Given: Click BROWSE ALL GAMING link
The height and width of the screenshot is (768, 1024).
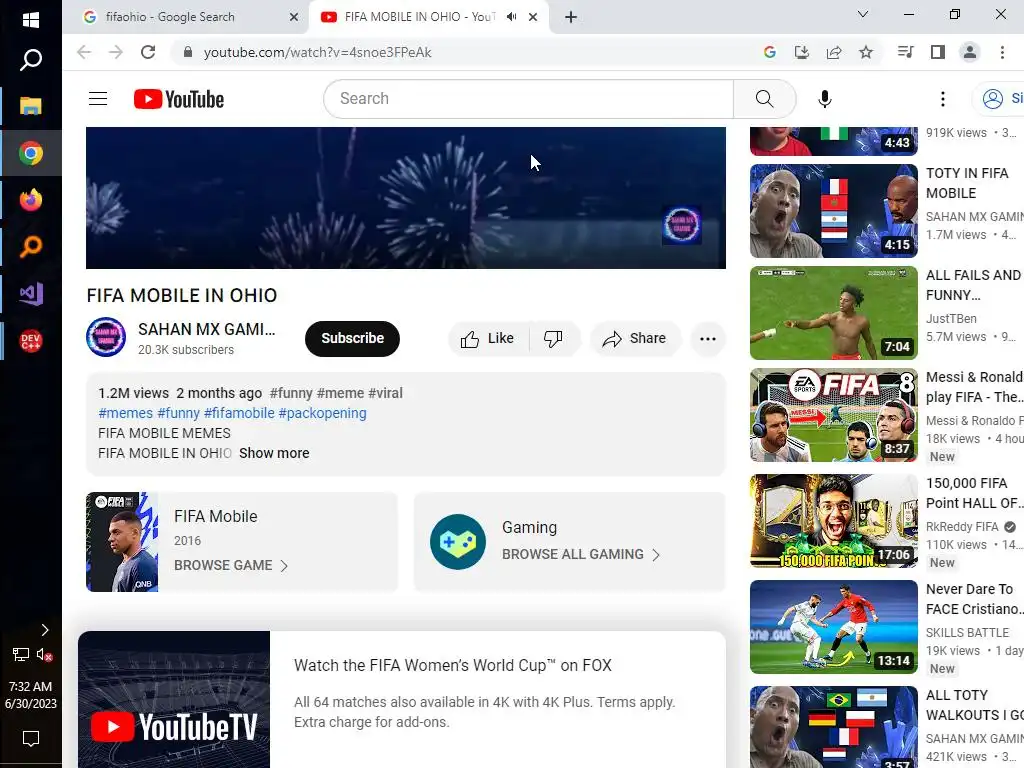Looking at the screenshot, I should coord(581,554).
